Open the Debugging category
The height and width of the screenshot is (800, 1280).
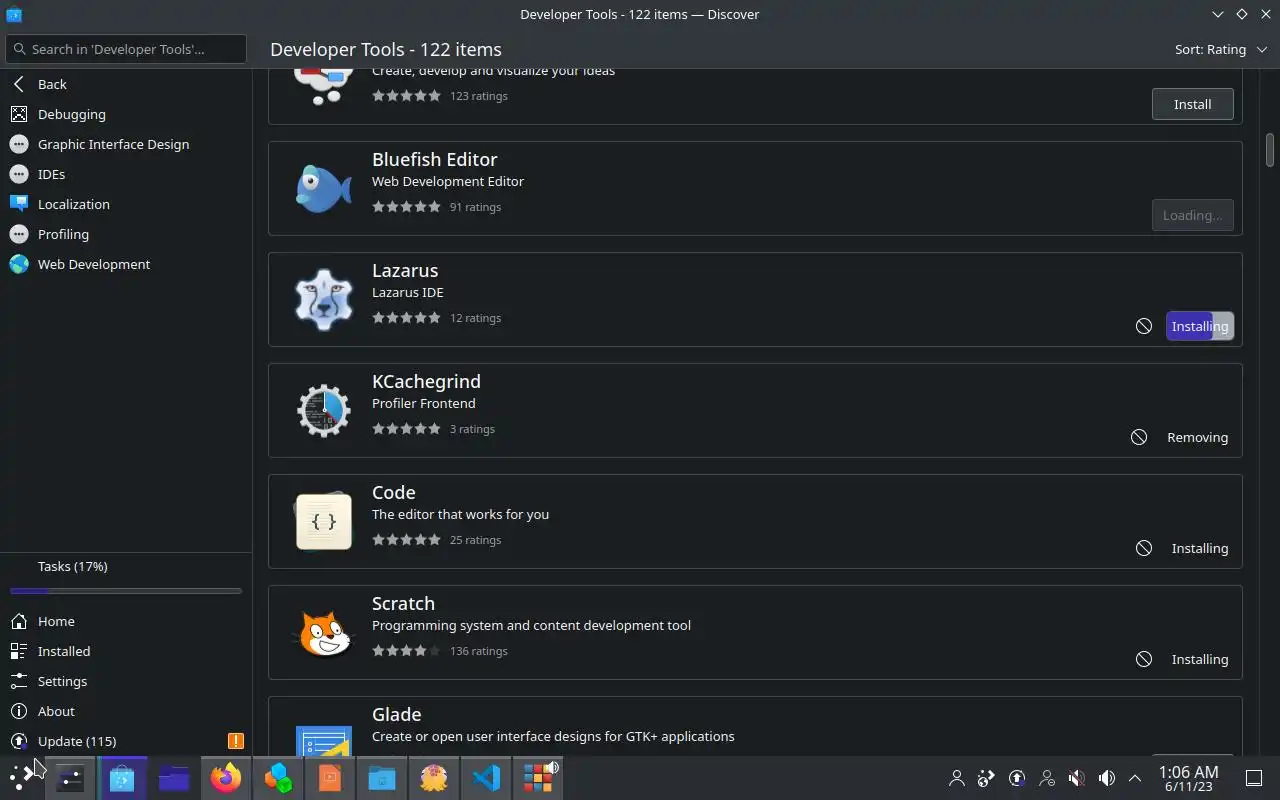126,114
